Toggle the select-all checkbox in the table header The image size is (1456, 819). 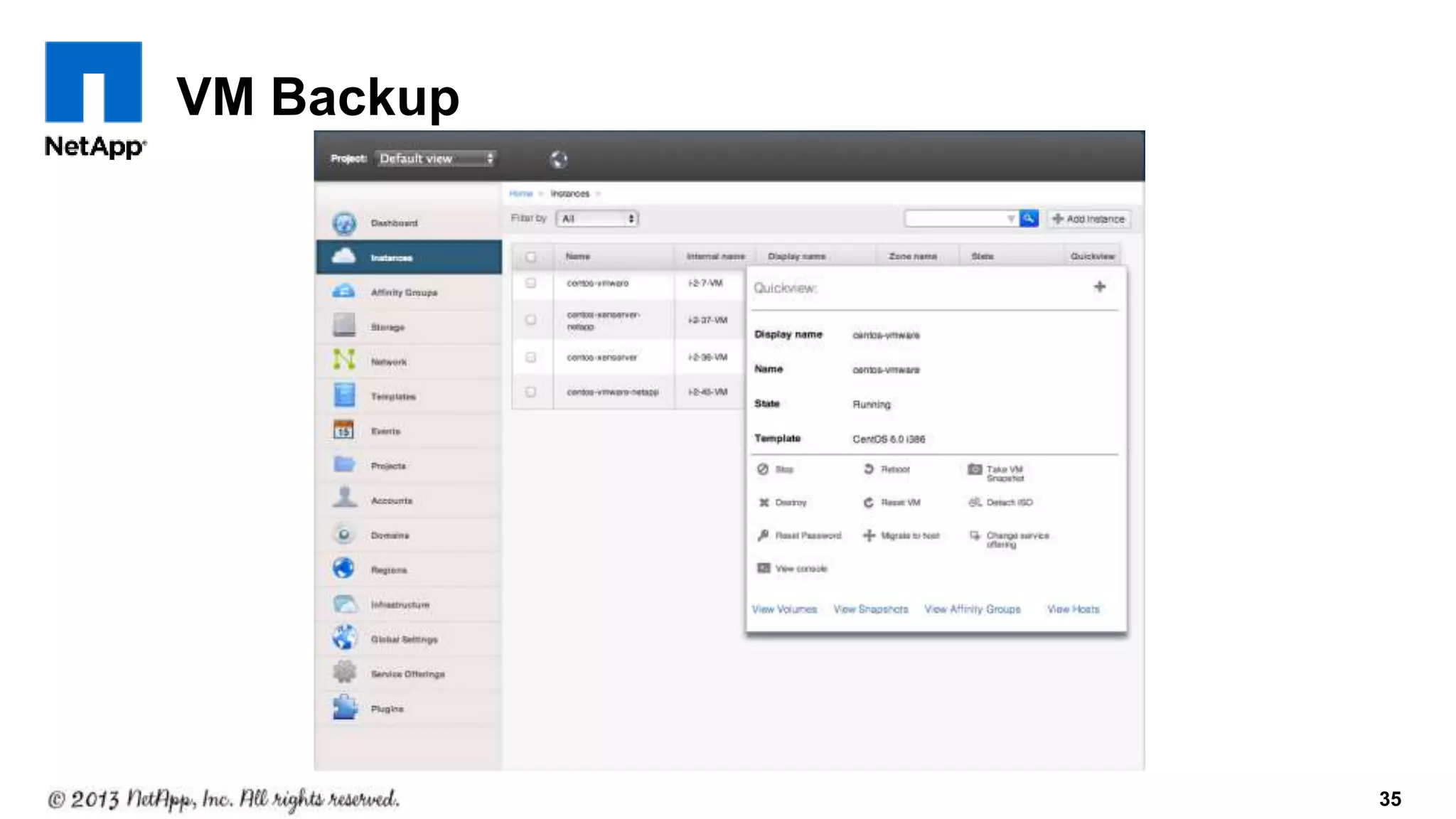pyautogui.click(x=530, y=257)
